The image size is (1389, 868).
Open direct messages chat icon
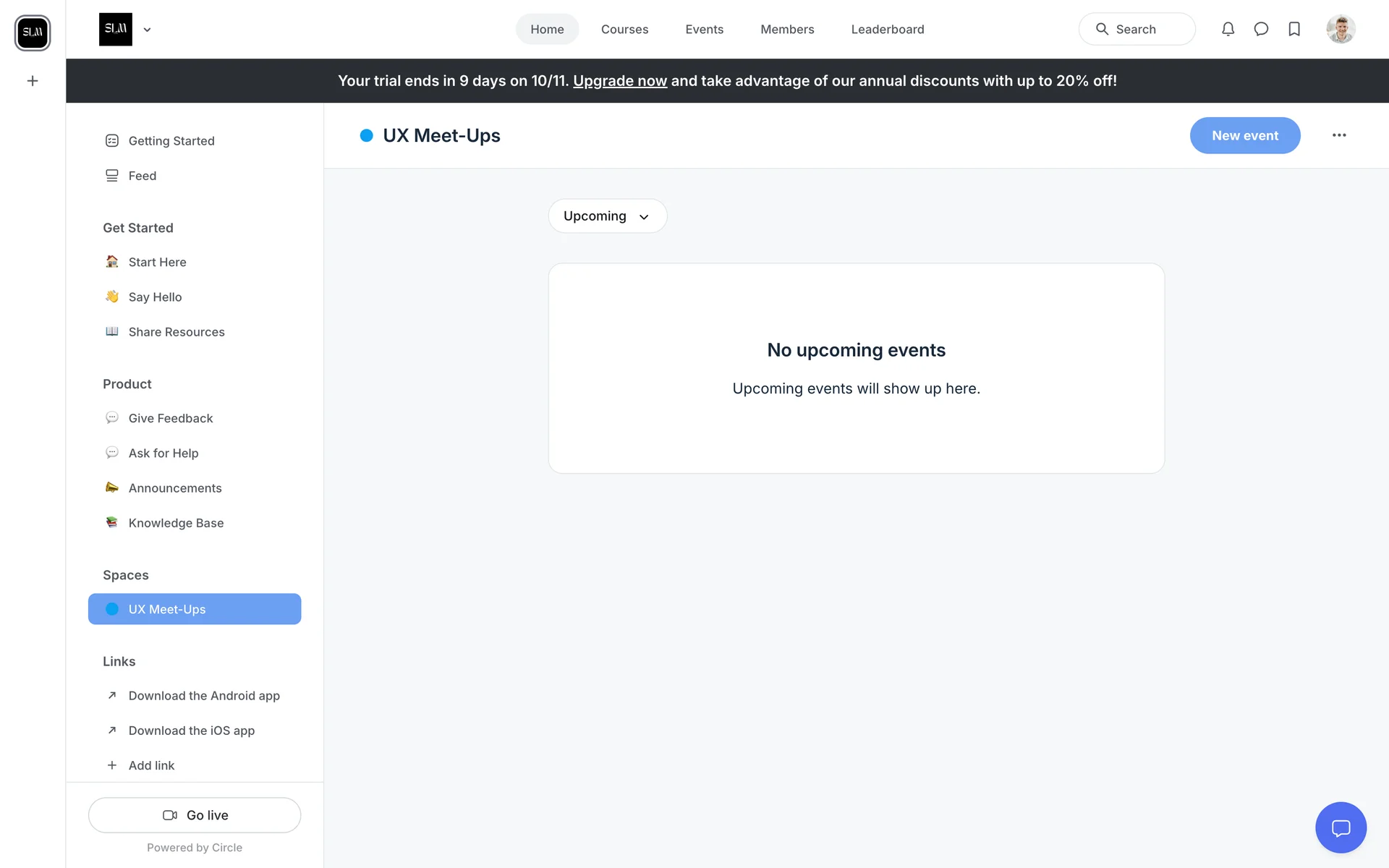click(1261, 29)
